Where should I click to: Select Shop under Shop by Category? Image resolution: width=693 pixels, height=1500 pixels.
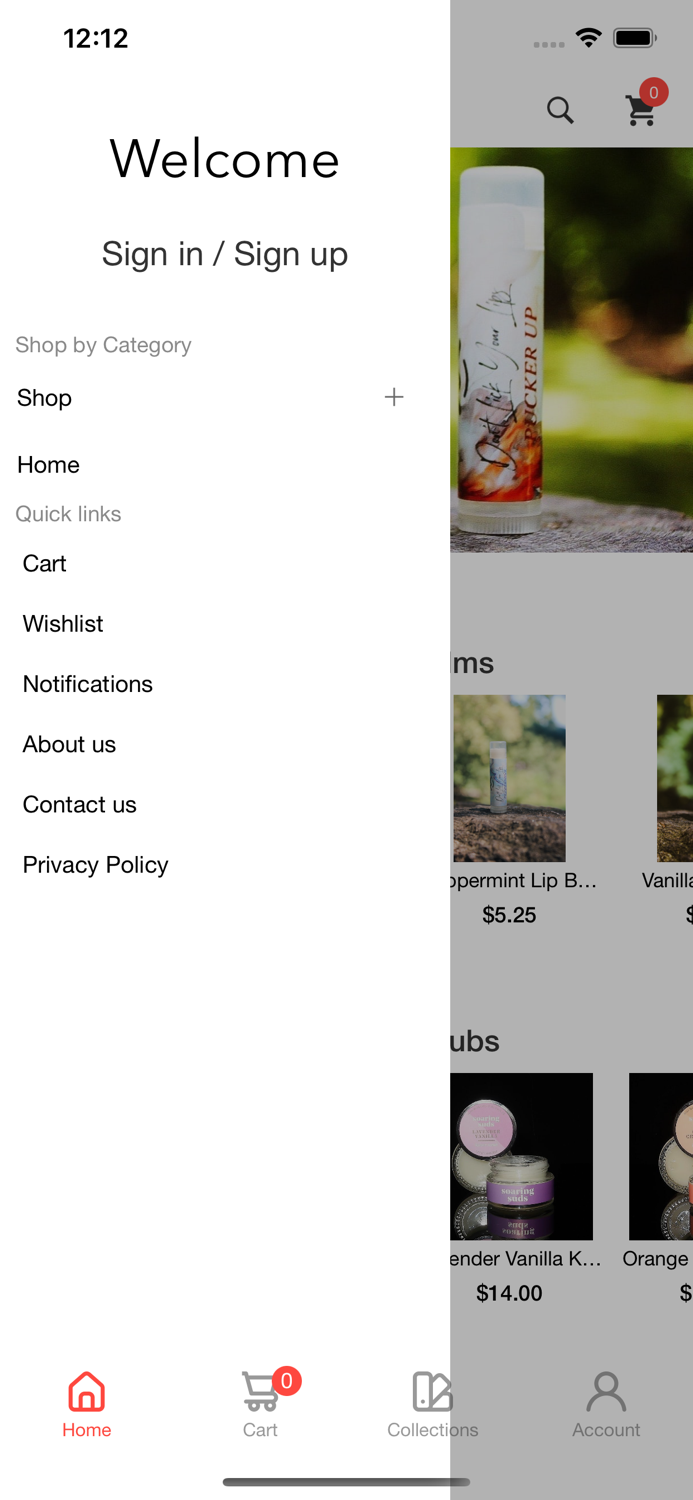pyautogui.click(x=45, y=398)
